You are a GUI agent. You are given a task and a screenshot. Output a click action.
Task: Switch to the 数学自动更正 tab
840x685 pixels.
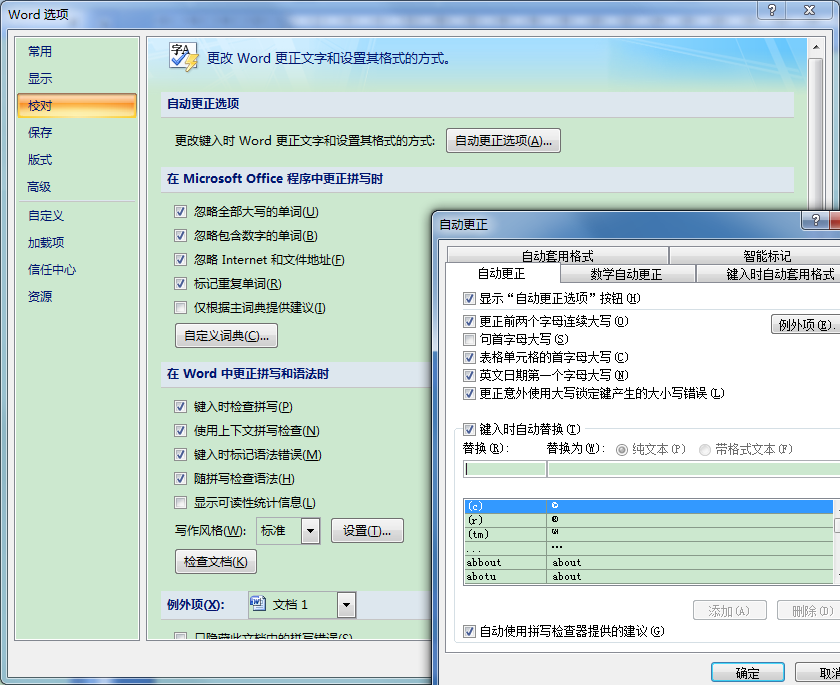626,274
